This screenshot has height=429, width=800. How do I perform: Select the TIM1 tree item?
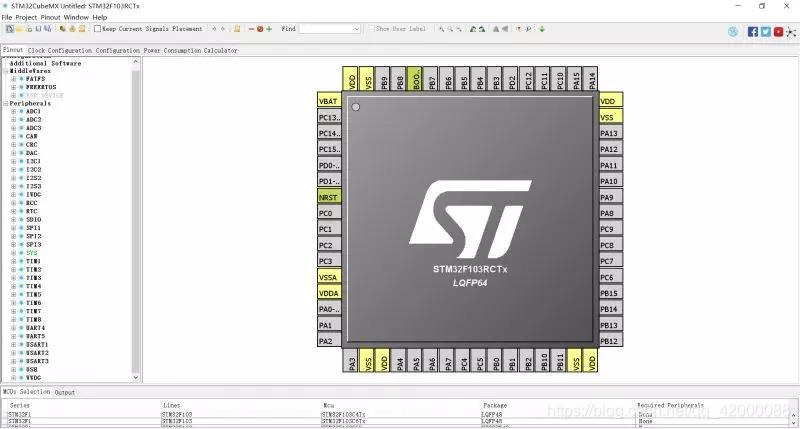34,261
